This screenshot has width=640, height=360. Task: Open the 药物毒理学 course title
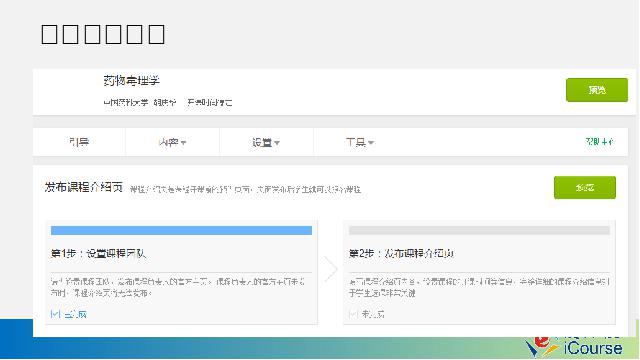click(131, 81)
